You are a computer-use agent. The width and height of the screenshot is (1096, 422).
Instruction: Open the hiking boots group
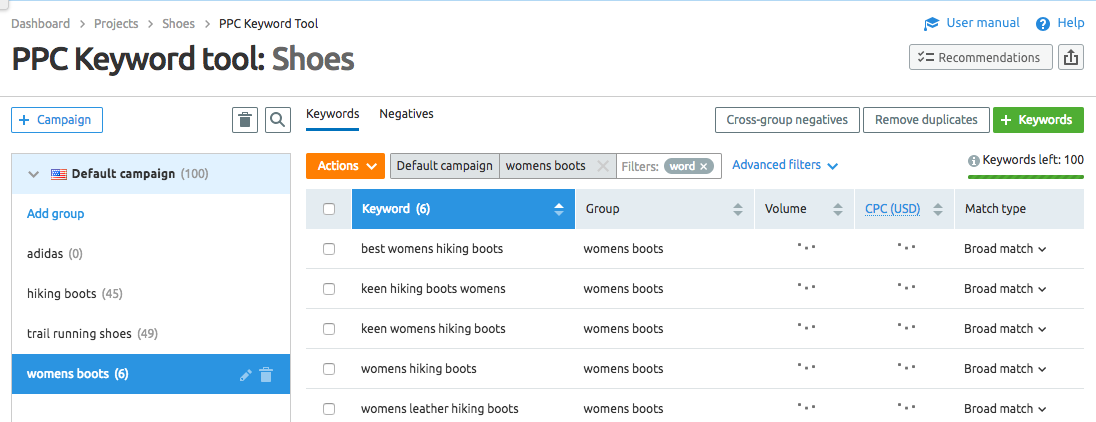coord(62,294)
